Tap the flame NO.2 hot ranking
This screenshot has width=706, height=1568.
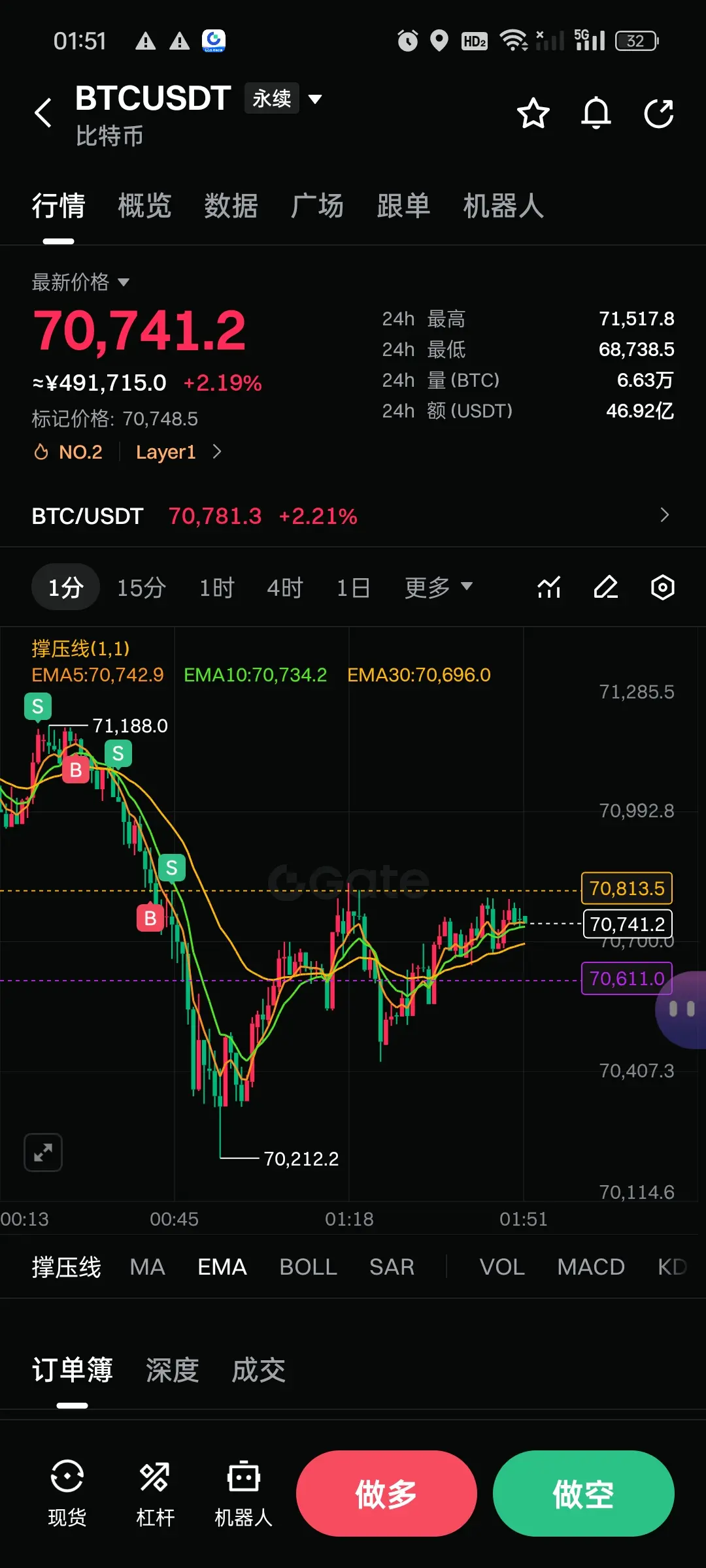68,452
